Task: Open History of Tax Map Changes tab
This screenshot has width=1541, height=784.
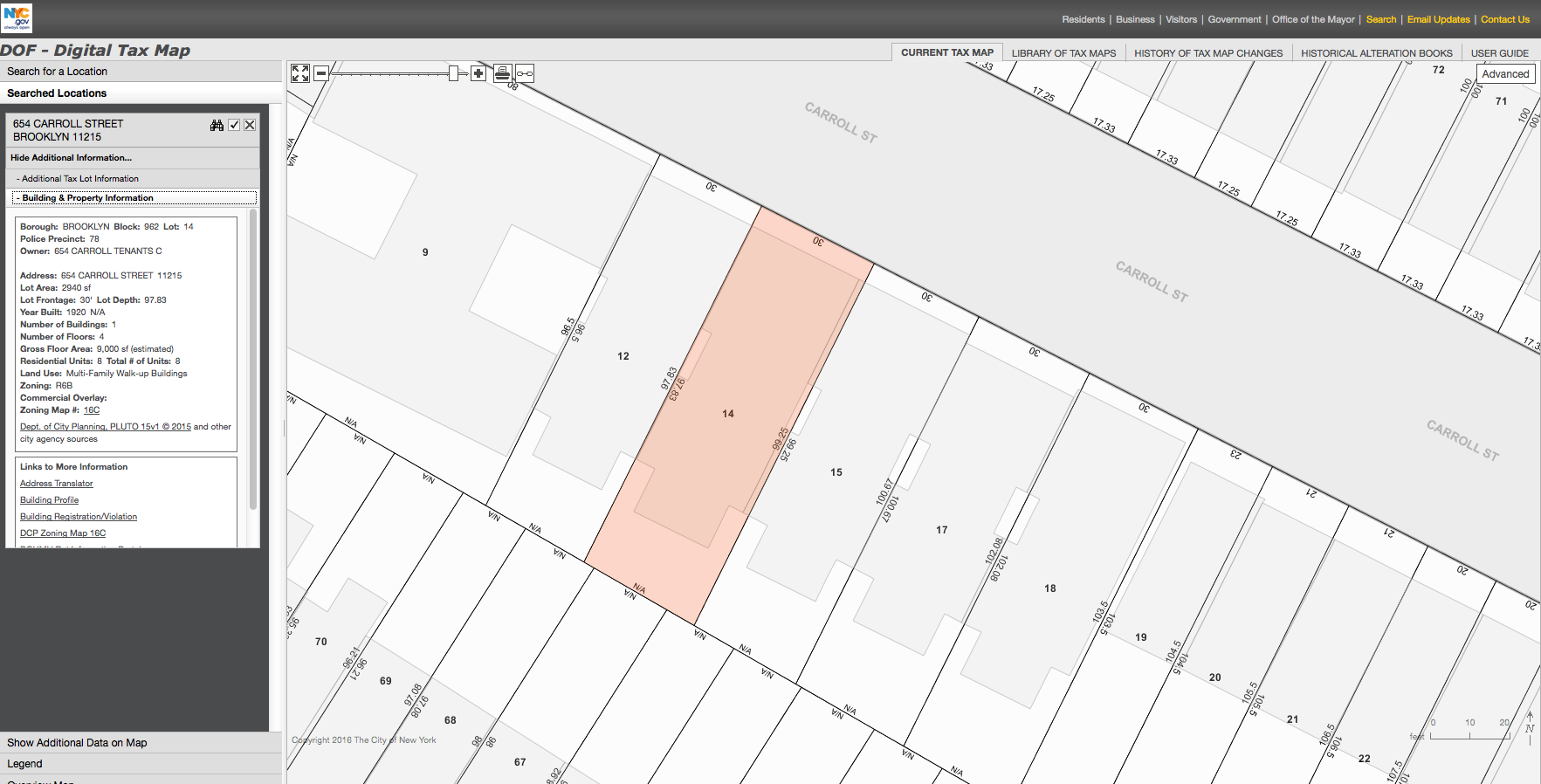Action: pyautogui.click(x=1208, y=53)
